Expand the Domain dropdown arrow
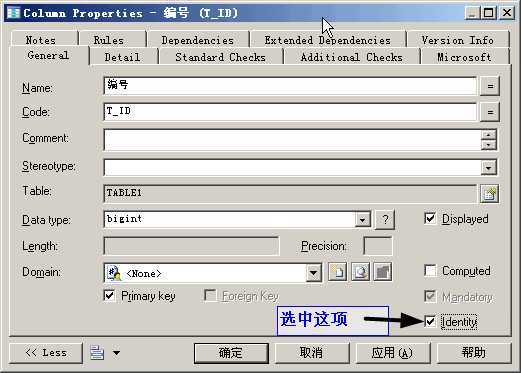This screenshot has height=373, width=521. pyautogui.click(x=313, y=273)
